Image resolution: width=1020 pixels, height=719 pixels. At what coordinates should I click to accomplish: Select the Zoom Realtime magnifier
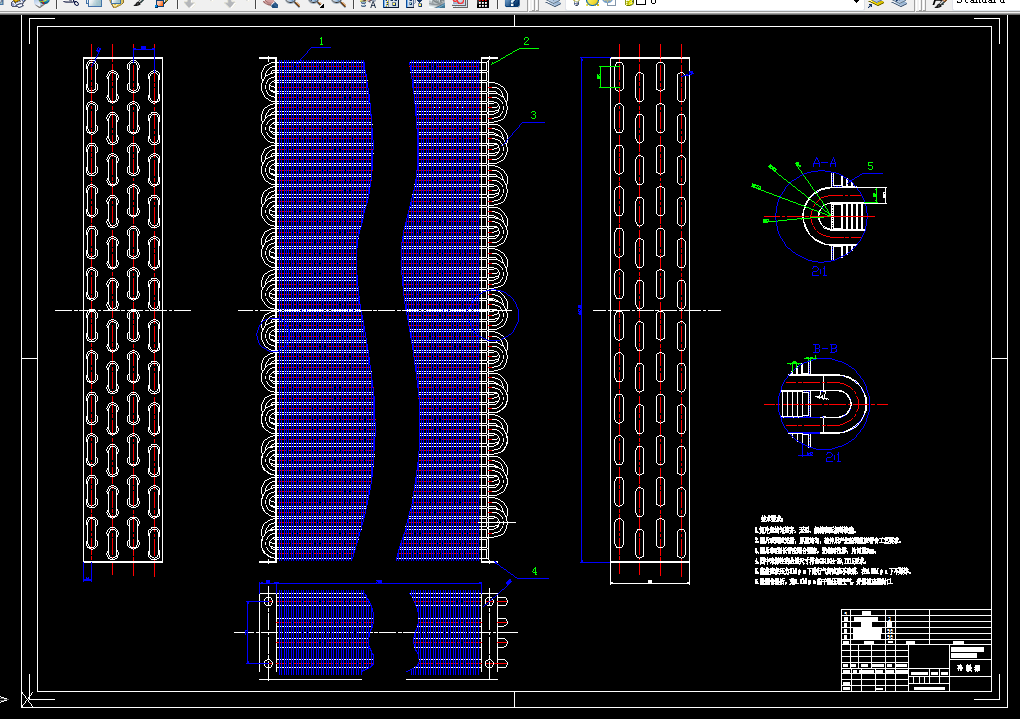coord(293,2)
